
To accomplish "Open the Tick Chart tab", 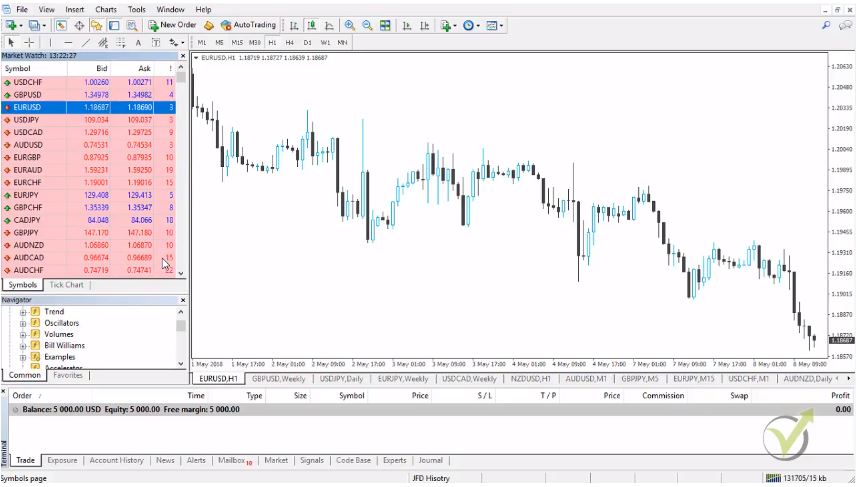I will (67, 285).
